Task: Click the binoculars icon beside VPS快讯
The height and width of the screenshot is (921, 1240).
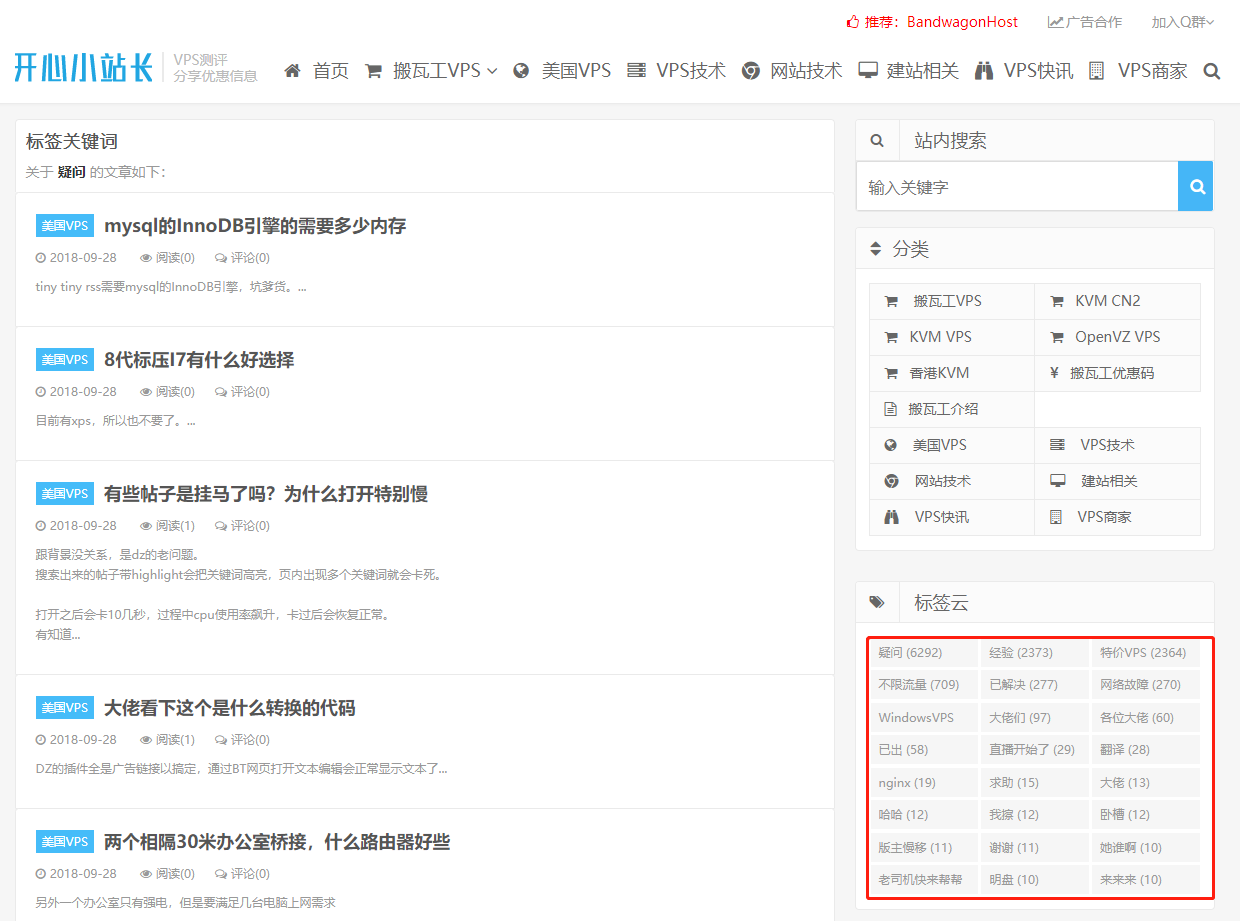Action: tap(984, 71)
